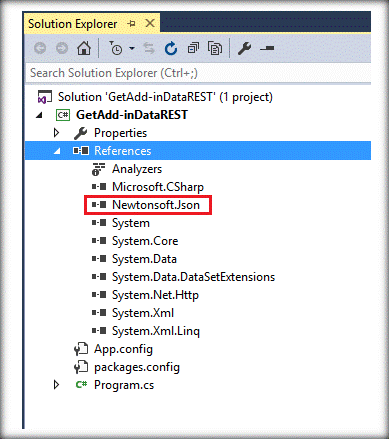
Task: Toggle the auto-hide pin icon
Action: [132, 24]
